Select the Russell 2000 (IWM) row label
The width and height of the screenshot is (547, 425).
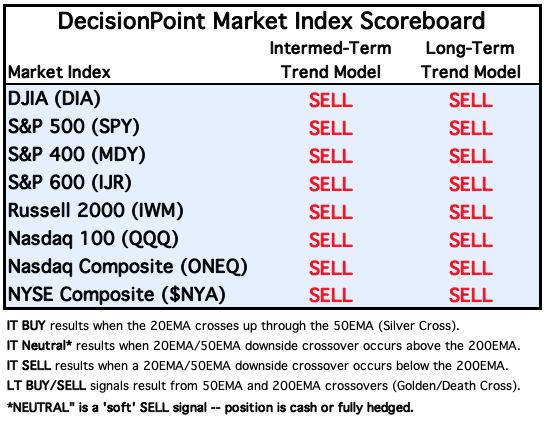point(96,210)
